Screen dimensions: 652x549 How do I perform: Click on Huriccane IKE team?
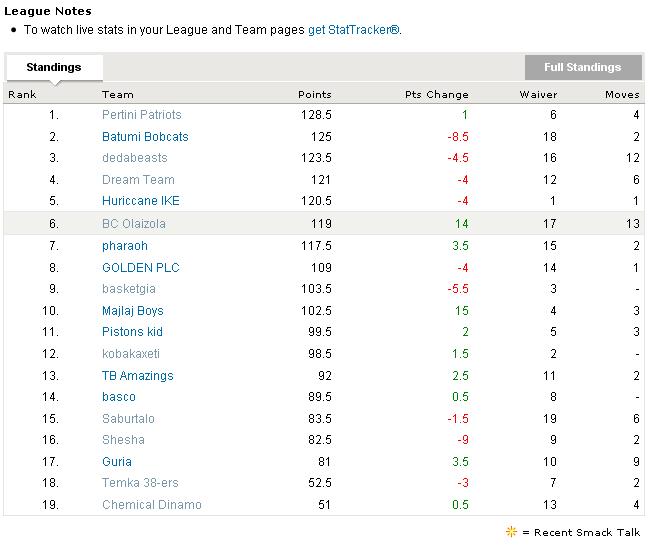[x=140, y=201]
